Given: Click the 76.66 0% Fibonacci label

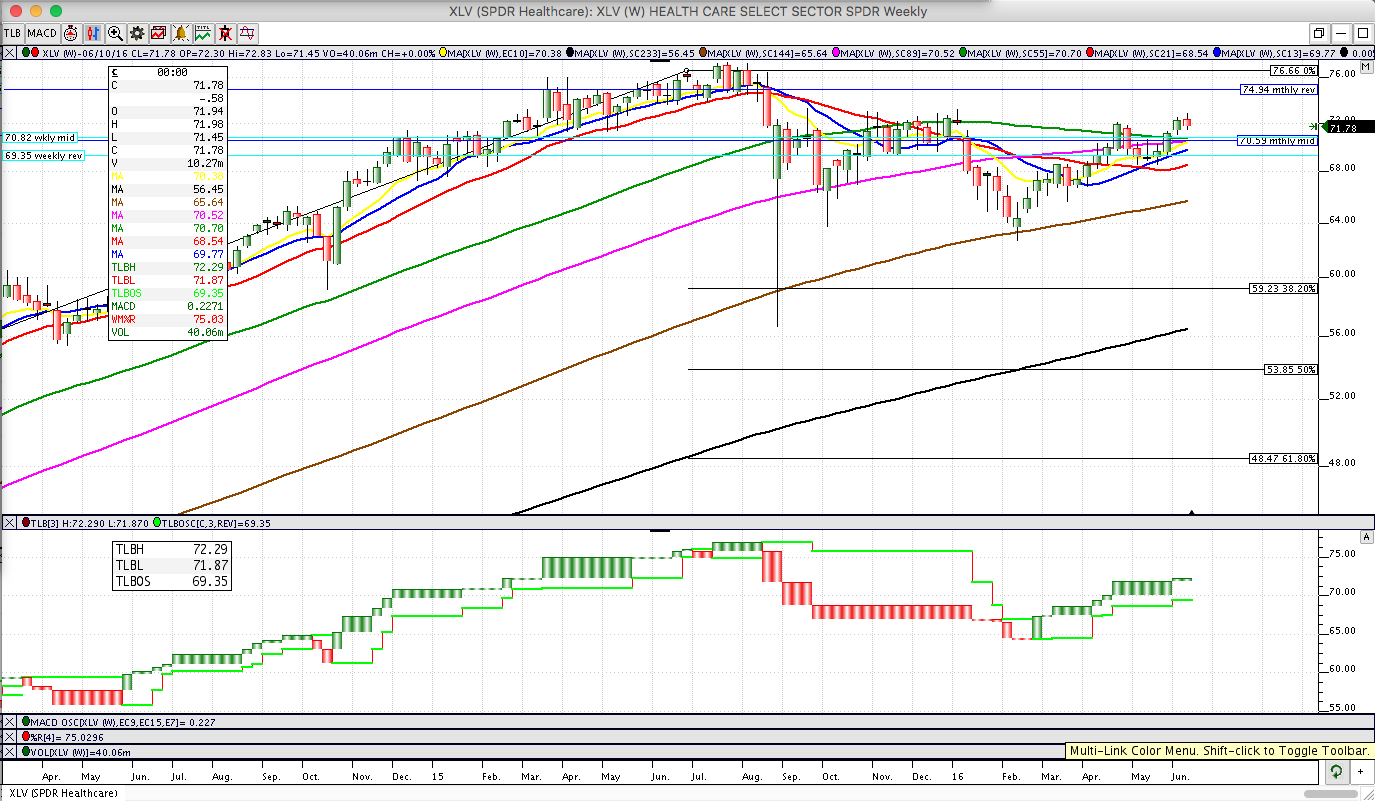Looking at the screenshot, I should pos(1293,71).
